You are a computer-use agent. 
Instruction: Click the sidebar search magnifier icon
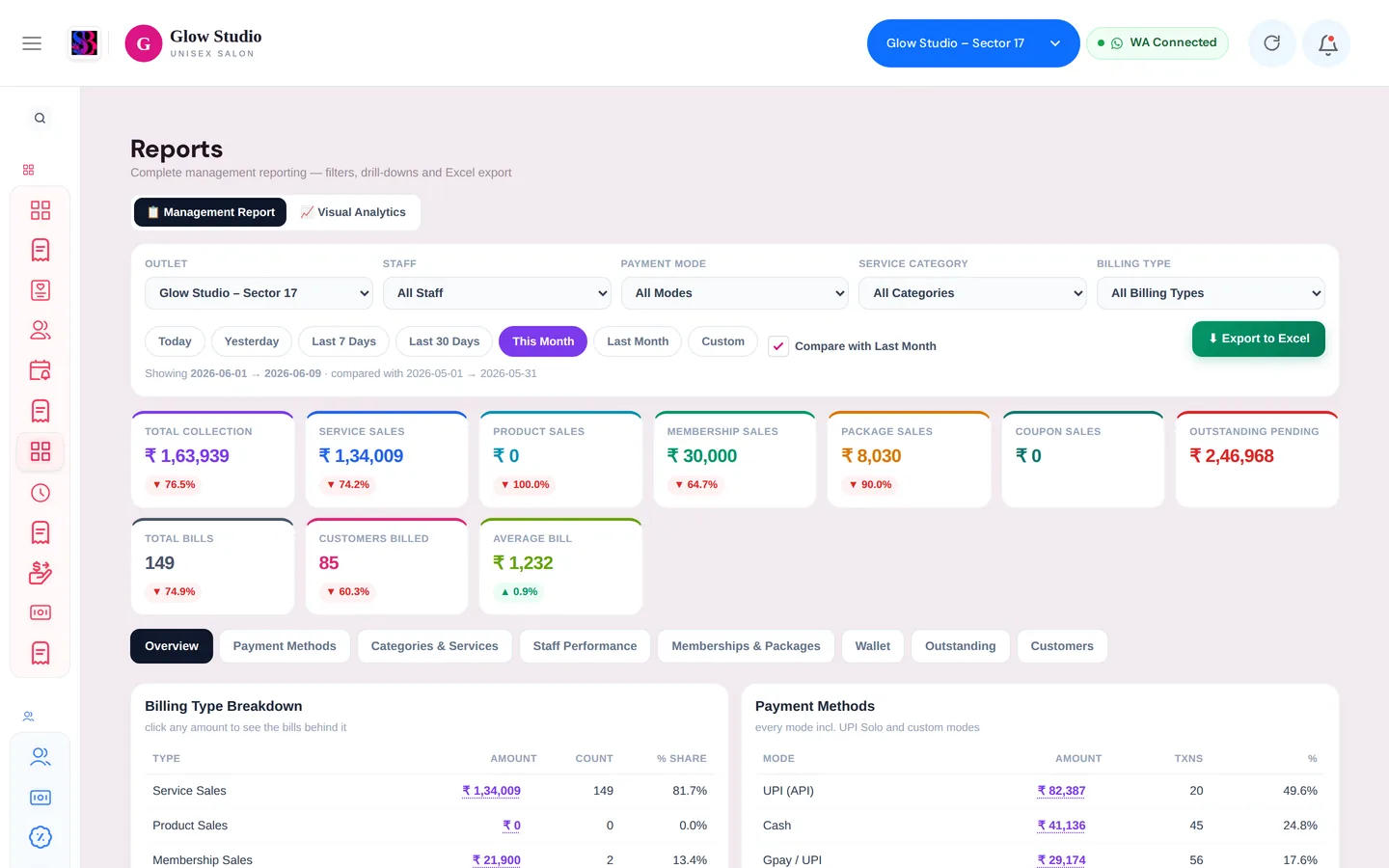tap(40, 119)
